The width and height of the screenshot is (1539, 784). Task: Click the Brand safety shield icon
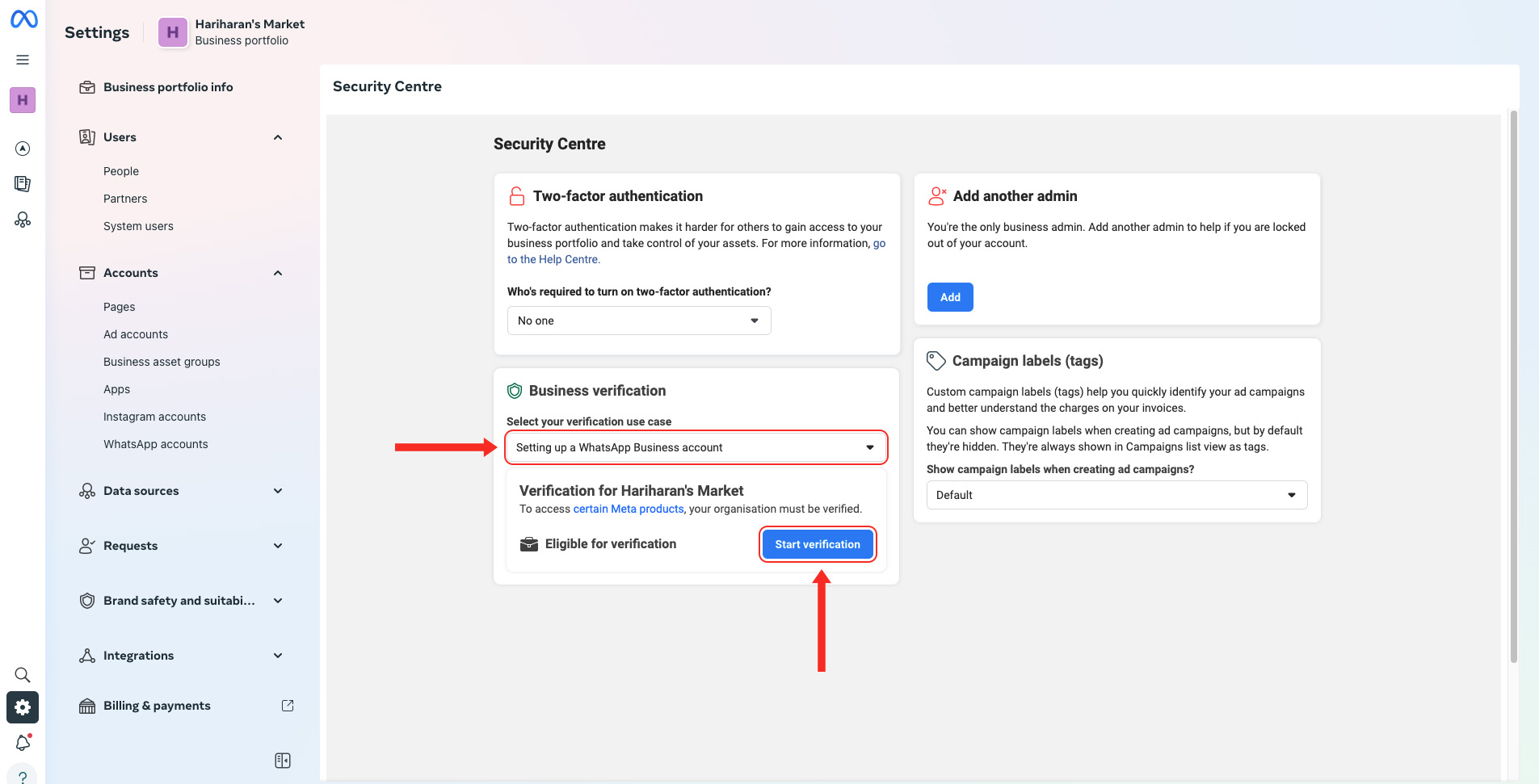[87, 601]
